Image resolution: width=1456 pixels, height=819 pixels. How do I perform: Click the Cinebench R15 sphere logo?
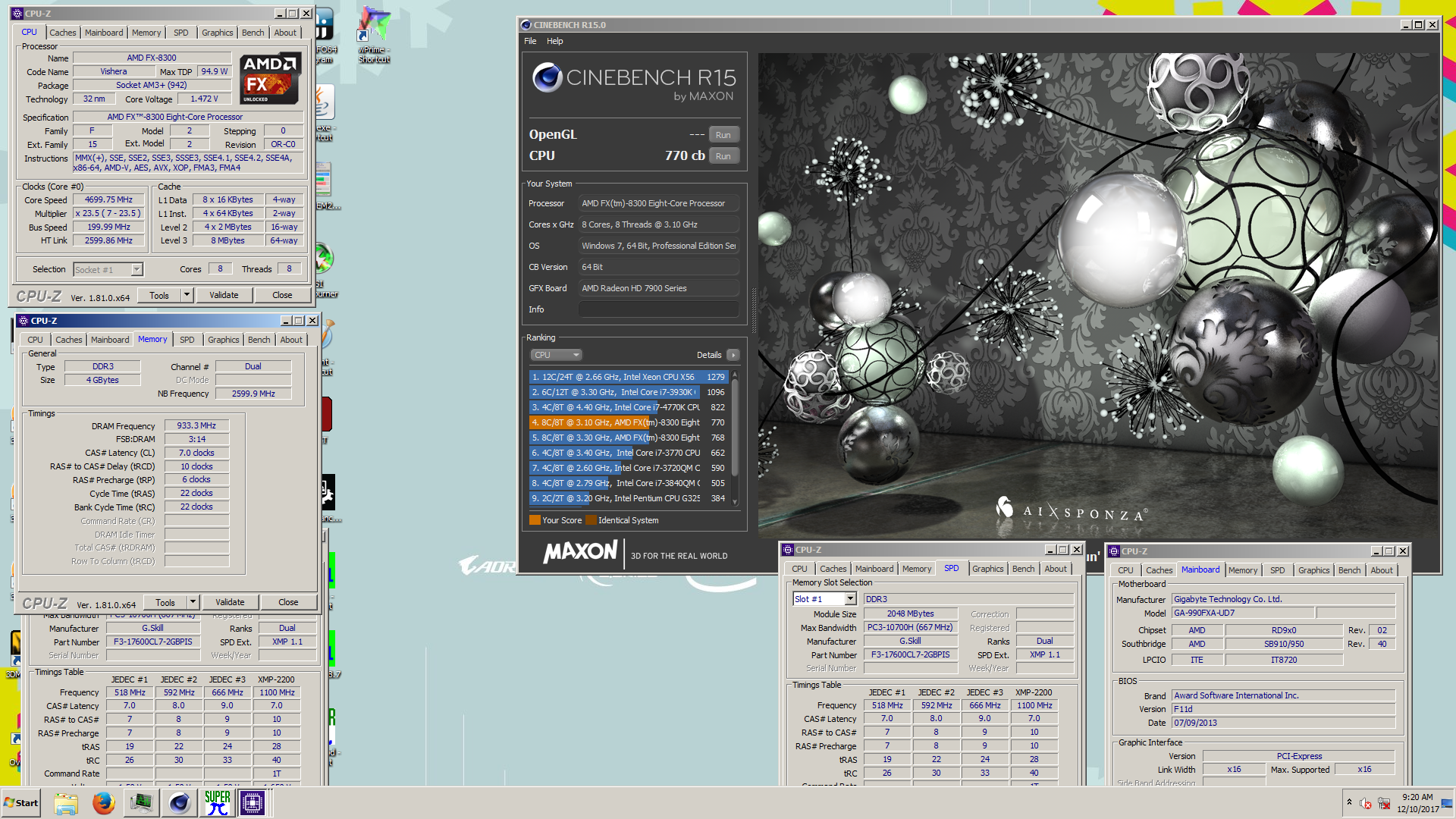point(547,77)
